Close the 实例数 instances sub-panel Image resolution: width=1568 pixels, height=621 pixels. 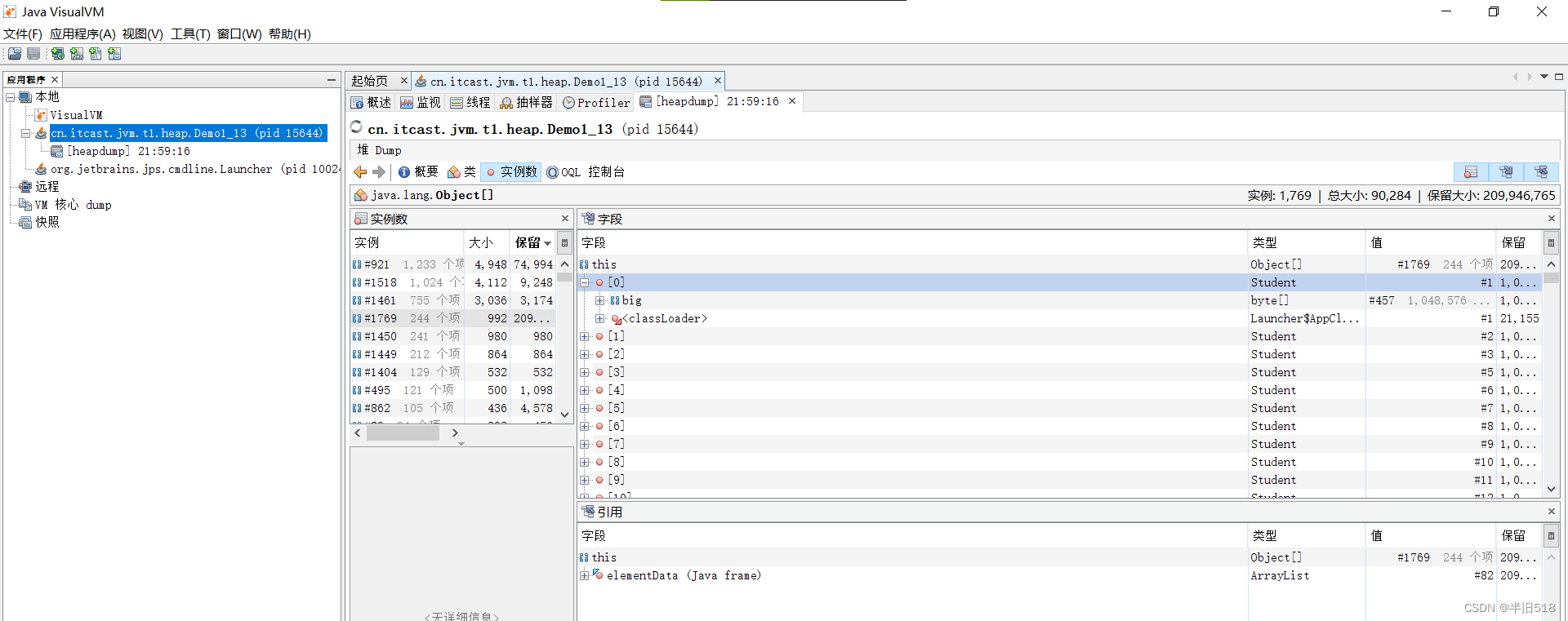coord(564,219)
